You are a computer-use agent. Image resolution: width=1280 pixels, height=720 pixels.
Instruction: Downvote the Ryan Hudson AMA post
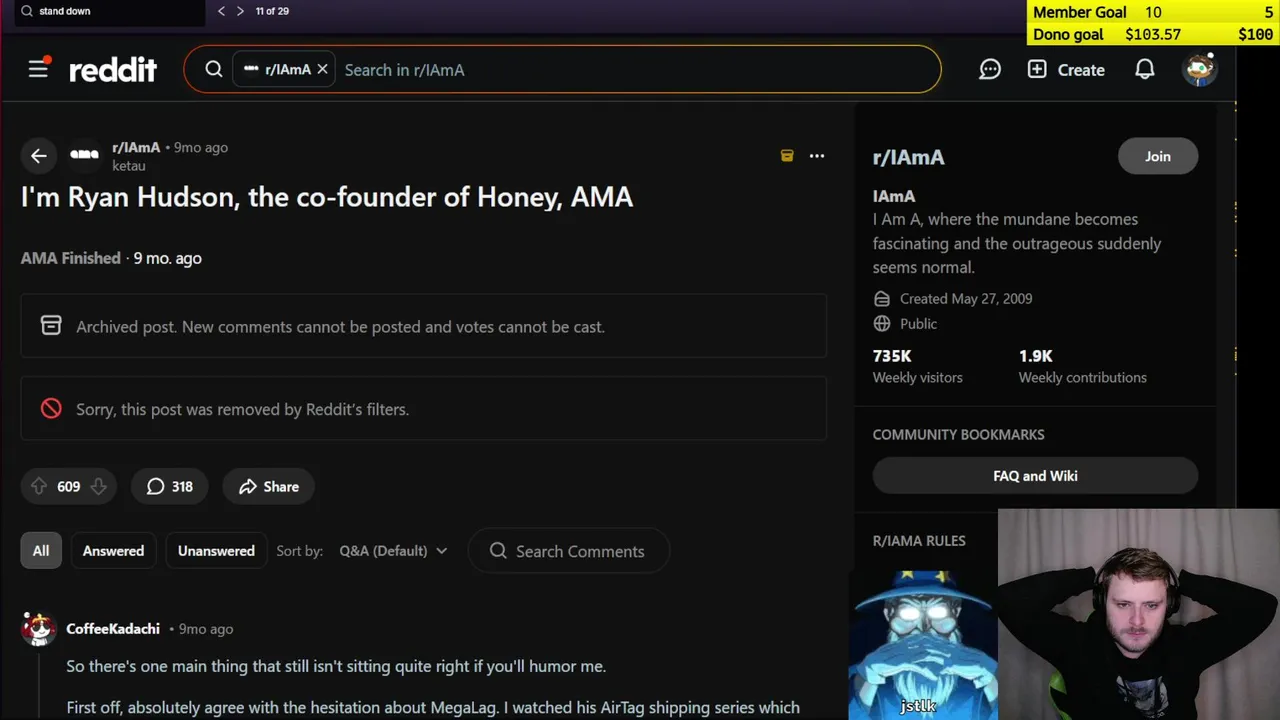point(98,486)
